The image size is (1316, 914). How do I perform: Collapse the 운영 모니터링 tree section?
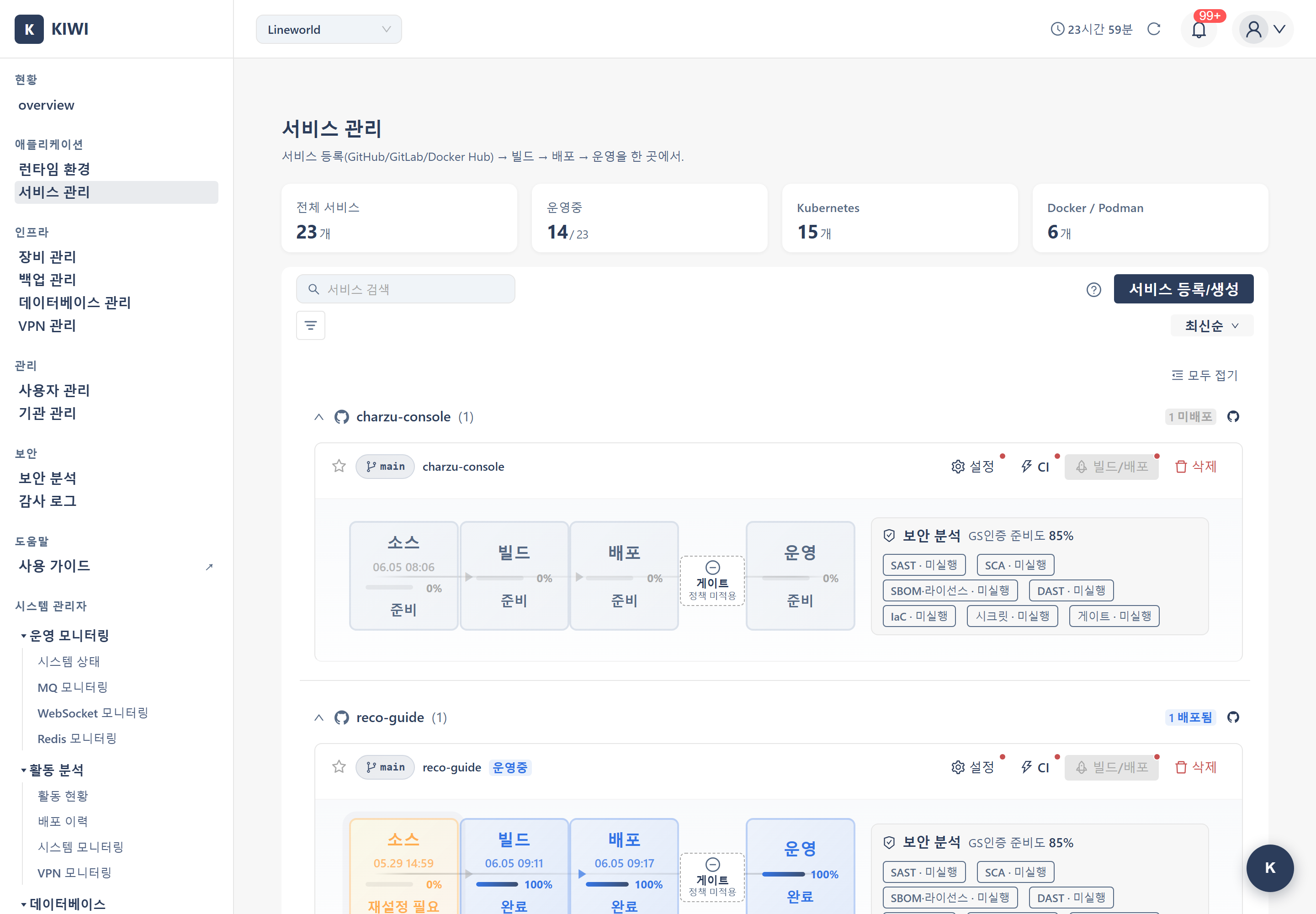[23, 636]
